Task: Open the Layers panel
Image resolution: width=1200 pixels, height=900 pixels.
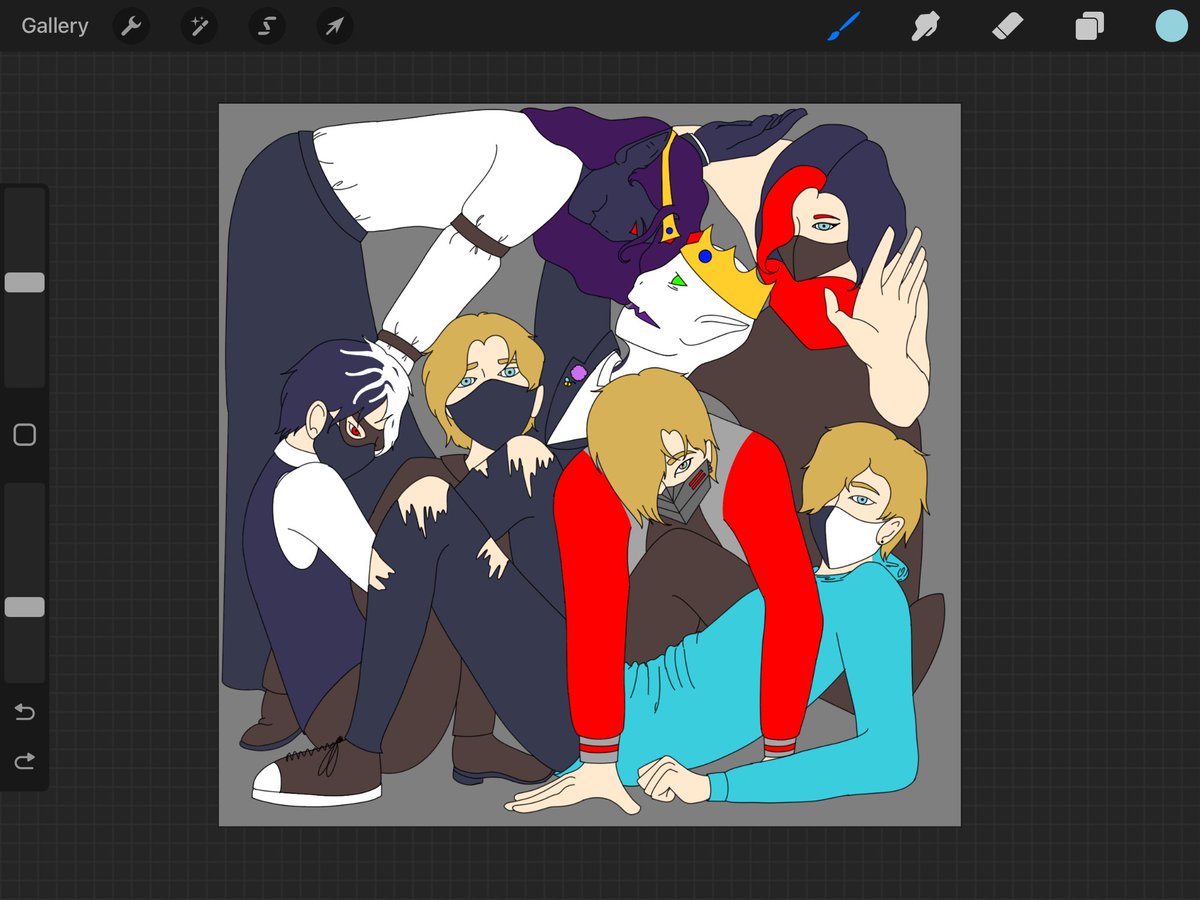Action: point(1089,26)
